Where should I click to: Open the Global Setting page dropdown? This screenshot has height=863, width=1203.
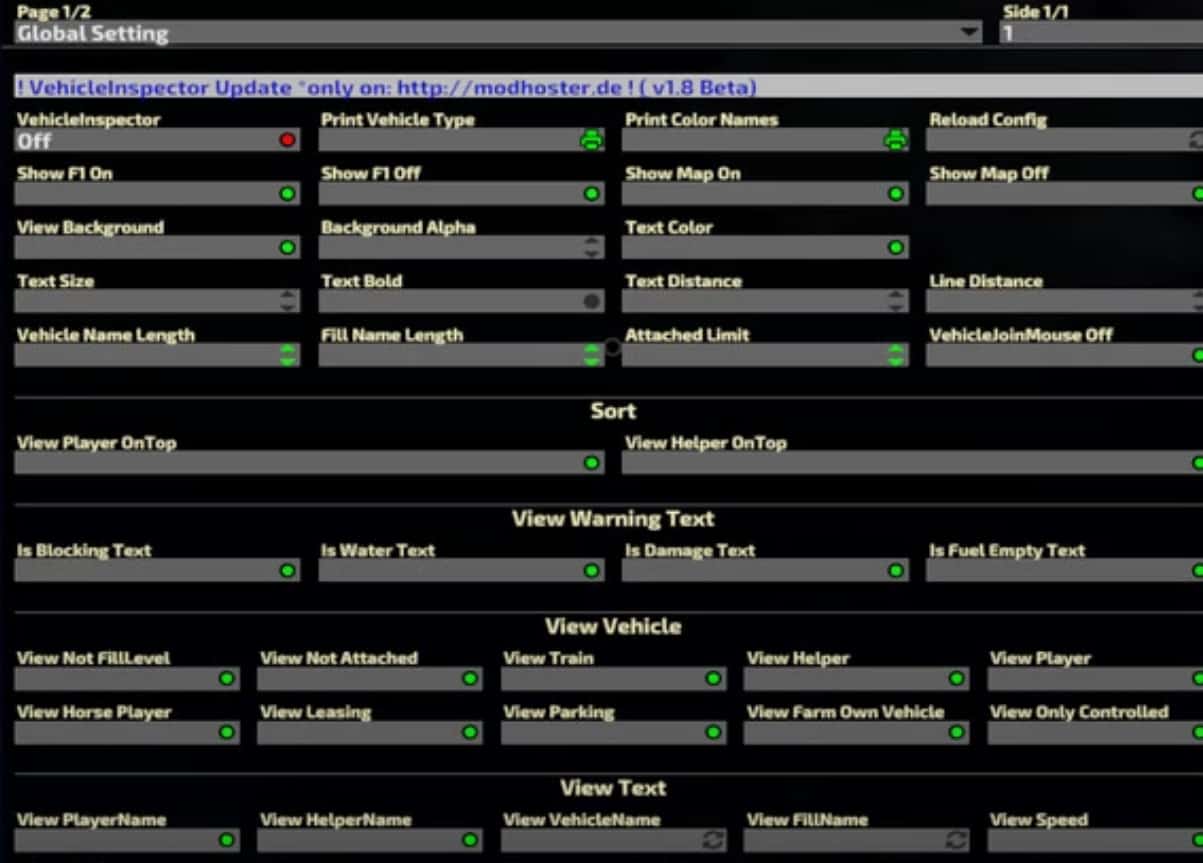(969, 33)
